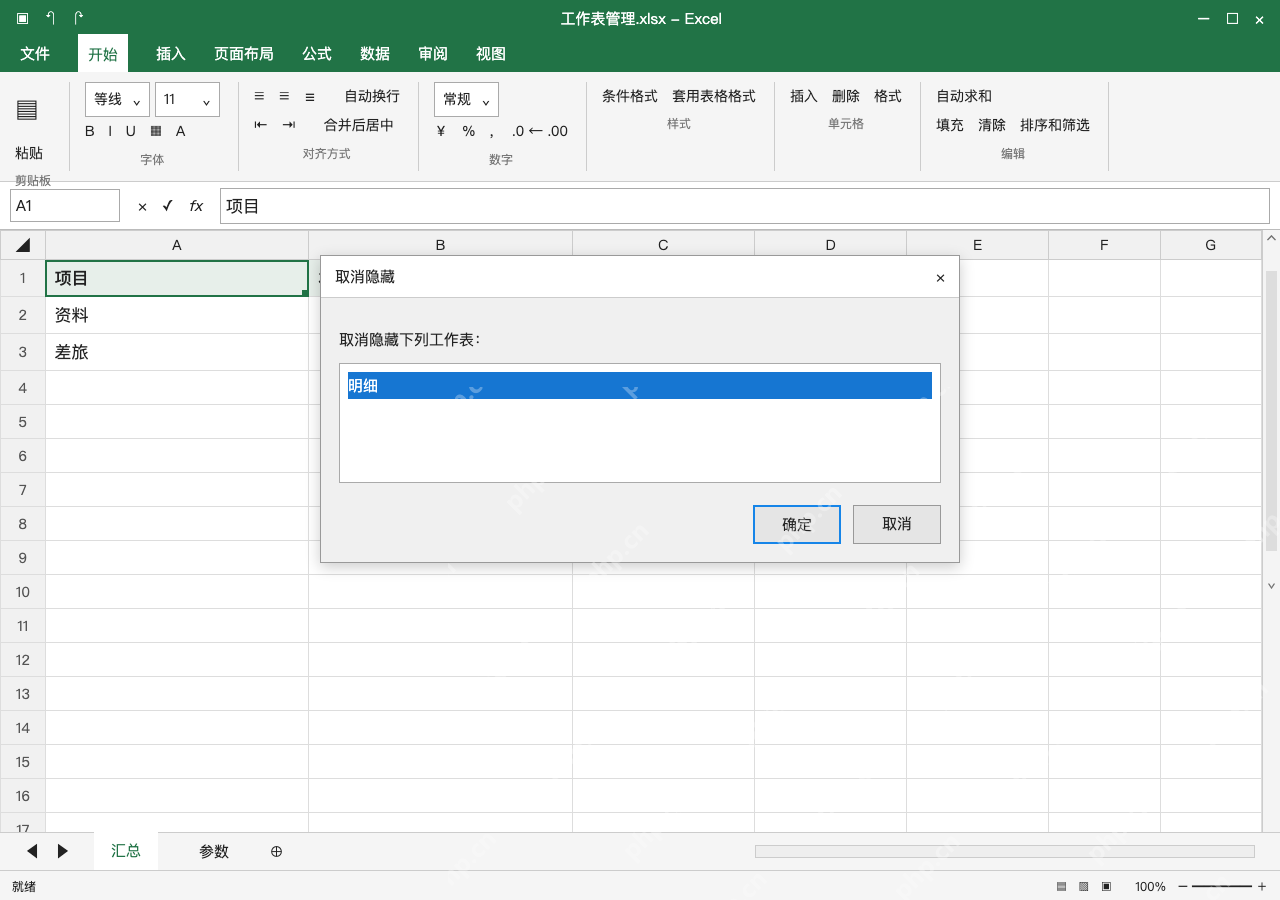Cancel formula entry with X icon
This screenshot has height=900, width=1280.
coord(142,206)
